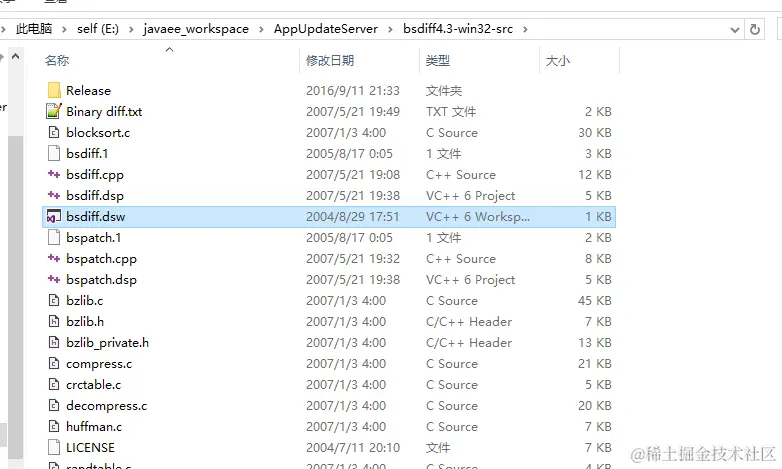Click the bspatch.cpp file icon
Viewport: 782px width, 469px height.
(x=54, y=258)
